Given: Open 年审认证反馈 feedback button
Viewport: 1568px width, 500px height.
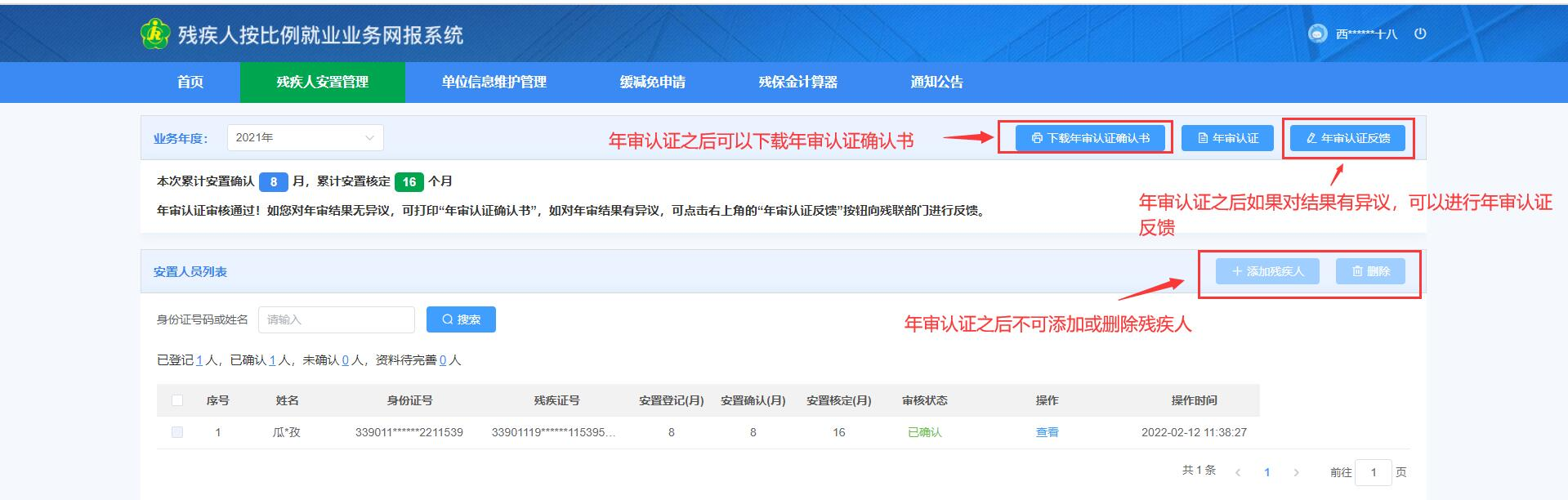Looking at the screenshot, I should [1347, 138].
